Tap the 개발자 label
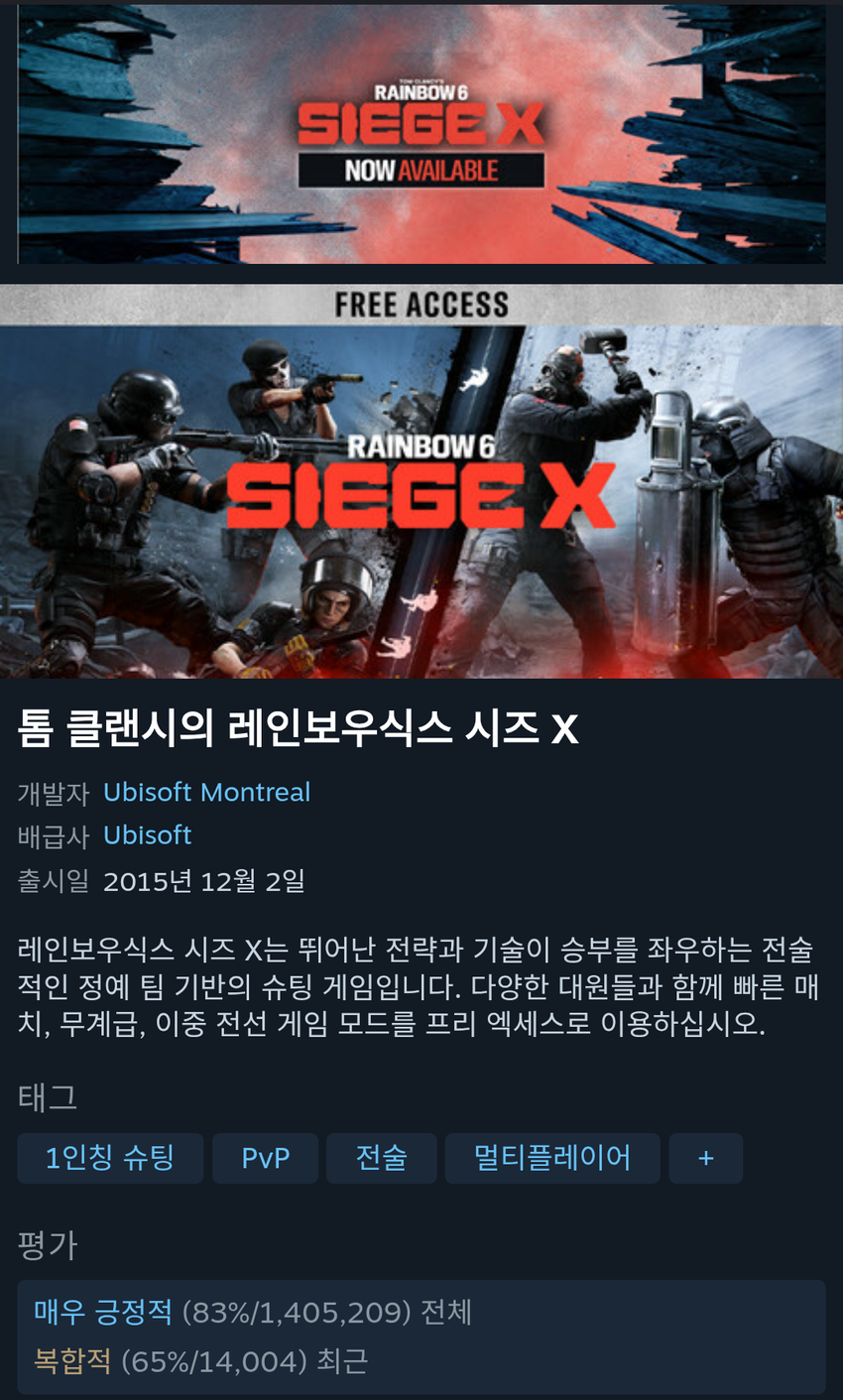 tap(54, 793)
